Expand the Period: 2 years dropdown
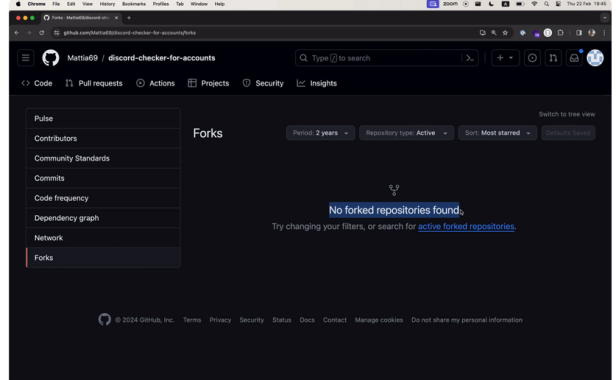 [321, 133]
